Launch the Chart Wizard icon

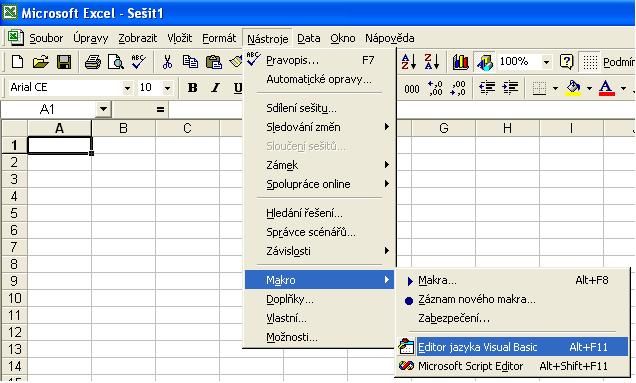pyautogui.click(x=460, y=62)
